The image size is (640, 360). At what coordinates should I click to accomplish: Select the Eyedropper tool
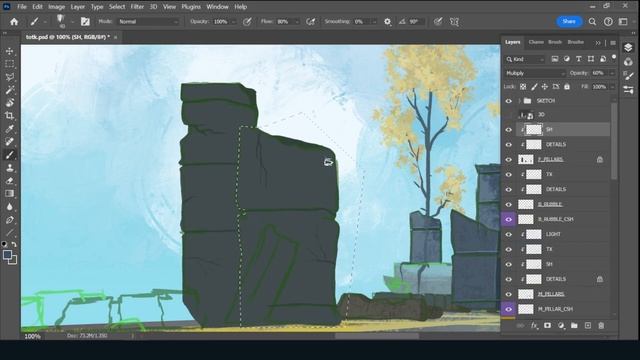tap(9, 129)
